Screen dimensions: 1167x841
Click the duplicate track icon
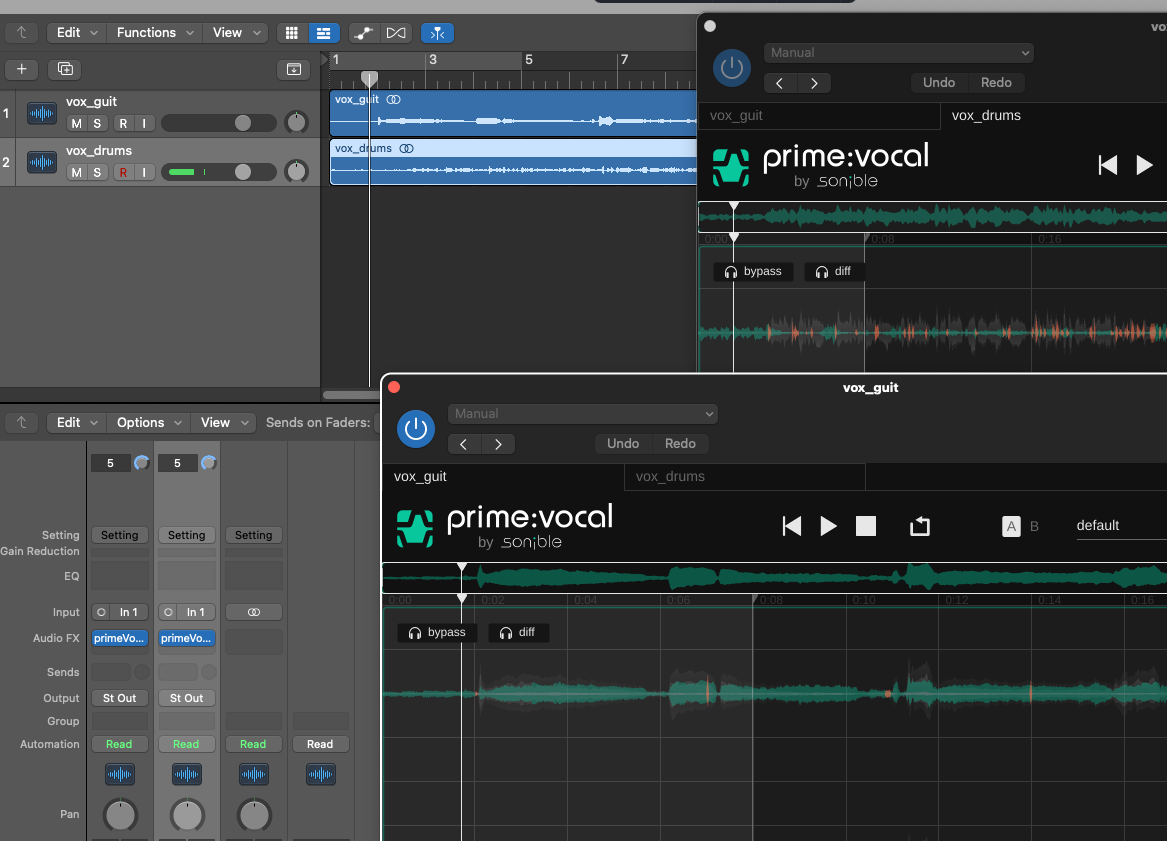click(x=65, y=69)
